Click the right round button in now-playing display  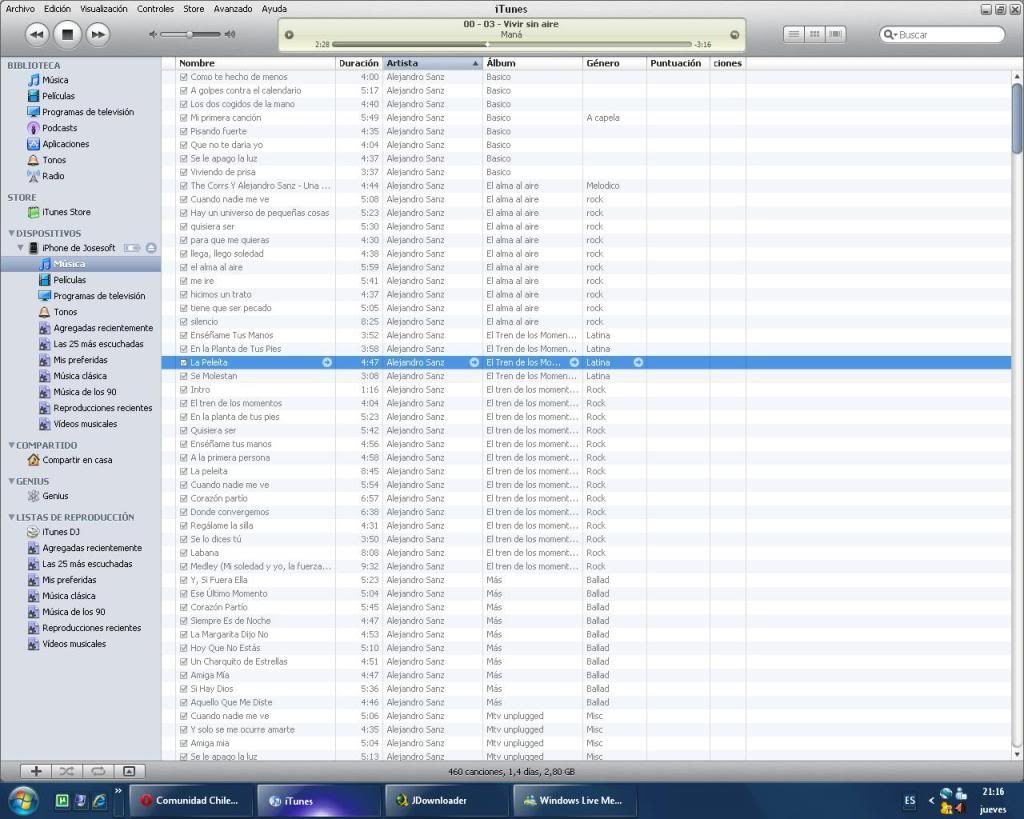point(735,35)
